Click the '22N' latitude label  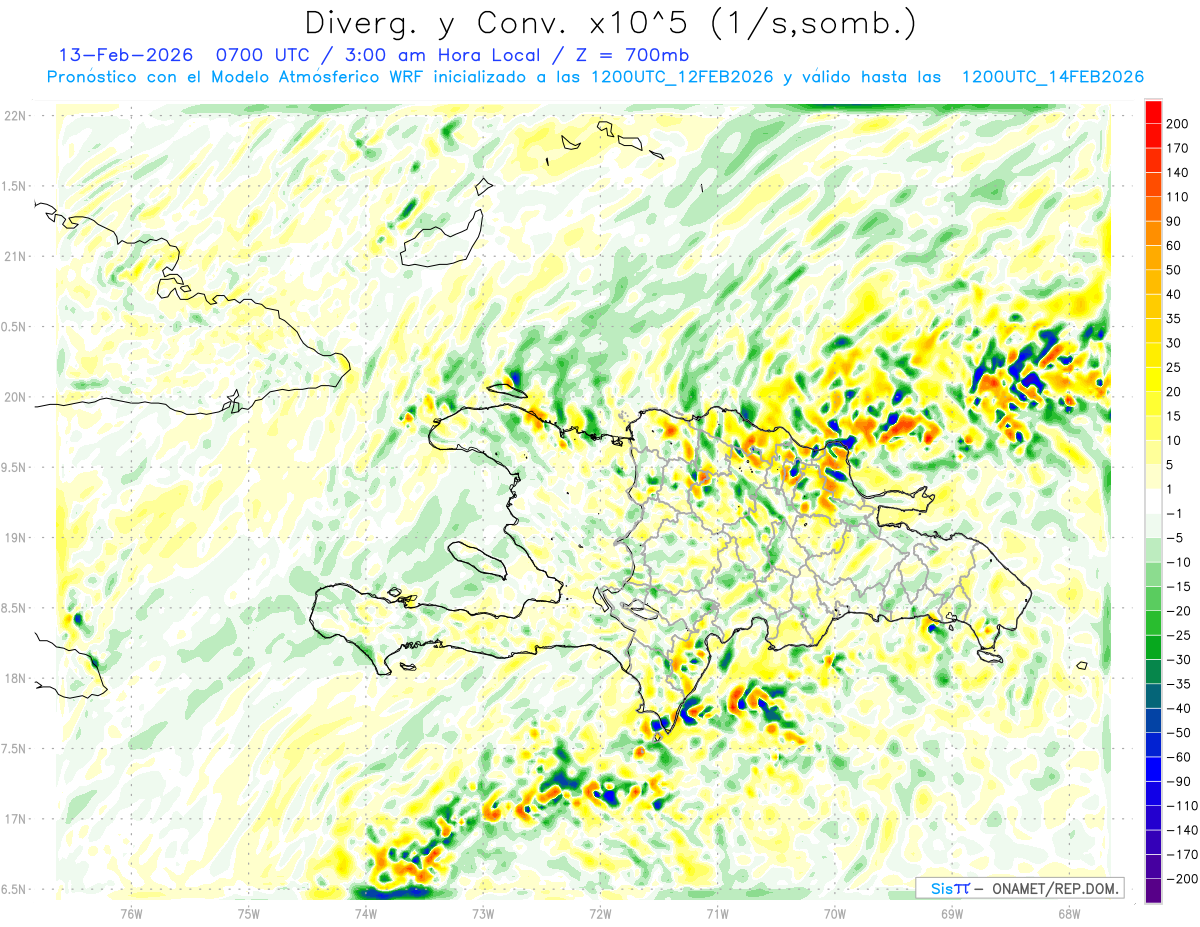(15, 115)
